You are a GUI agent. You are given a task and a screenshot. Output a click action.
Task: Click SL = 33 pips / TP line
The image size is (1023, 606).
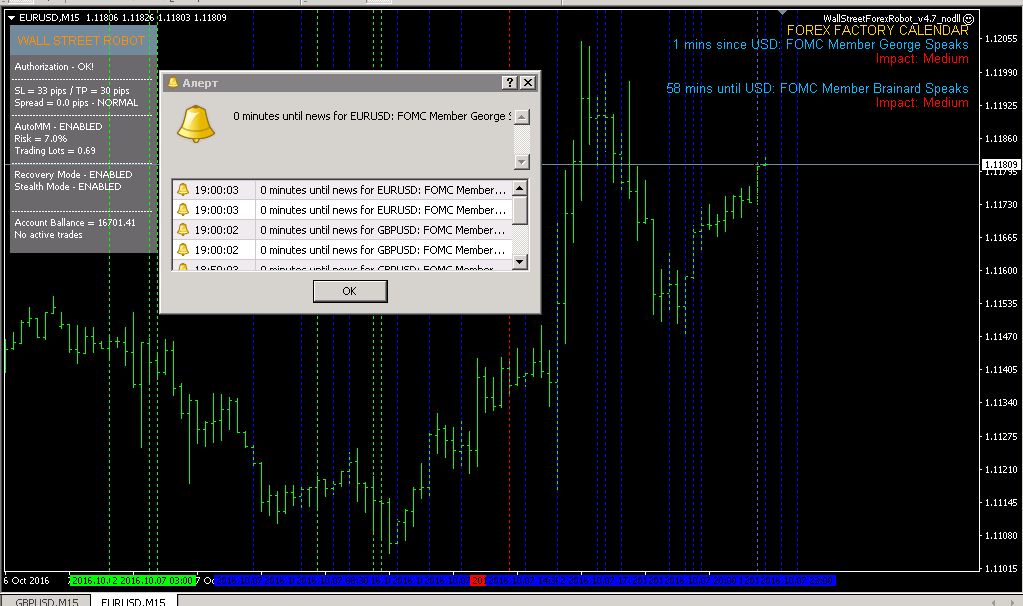click(72, 91)
